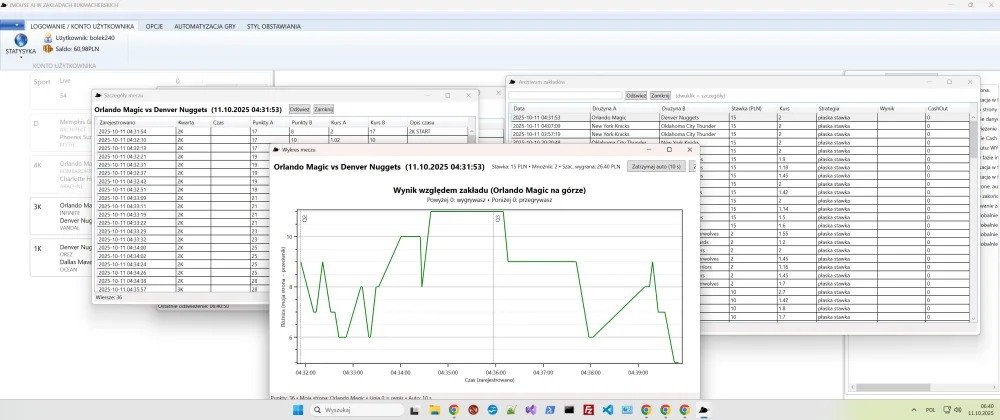
Task: Click Zatrzymaj auto (10 s) button
Action: (x=656, y=166)
